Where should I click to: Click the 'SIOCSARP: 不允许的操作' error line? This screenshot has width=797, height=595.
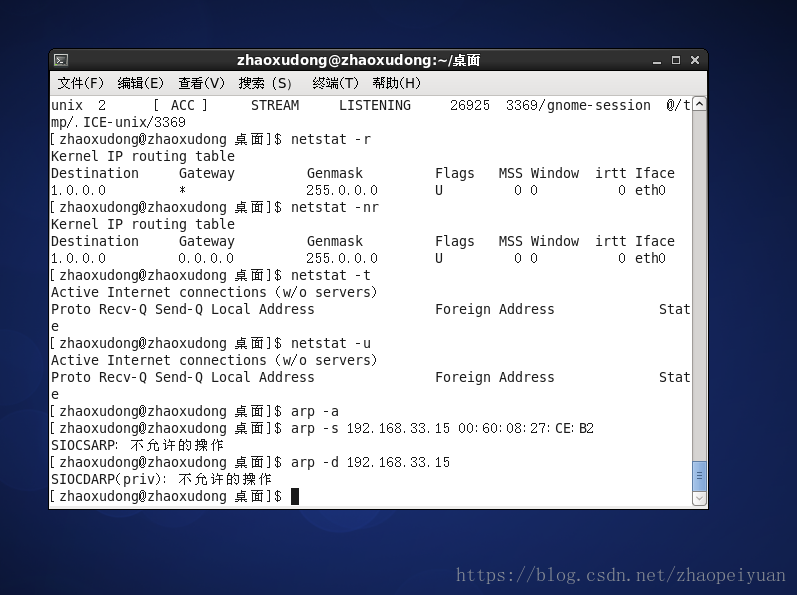coord(137,445)
